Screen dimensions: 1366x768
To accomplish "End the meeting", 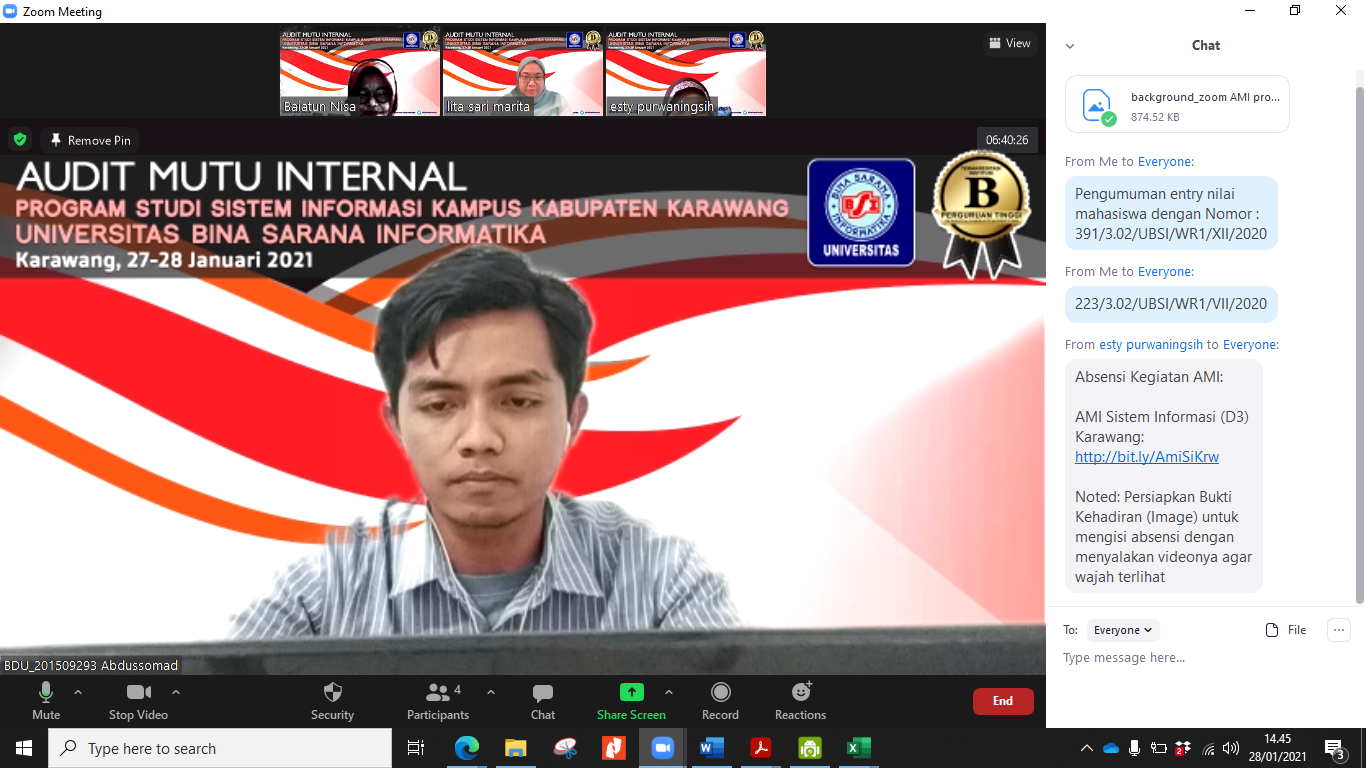I will pyautogui.click(x=1003, y=701).
